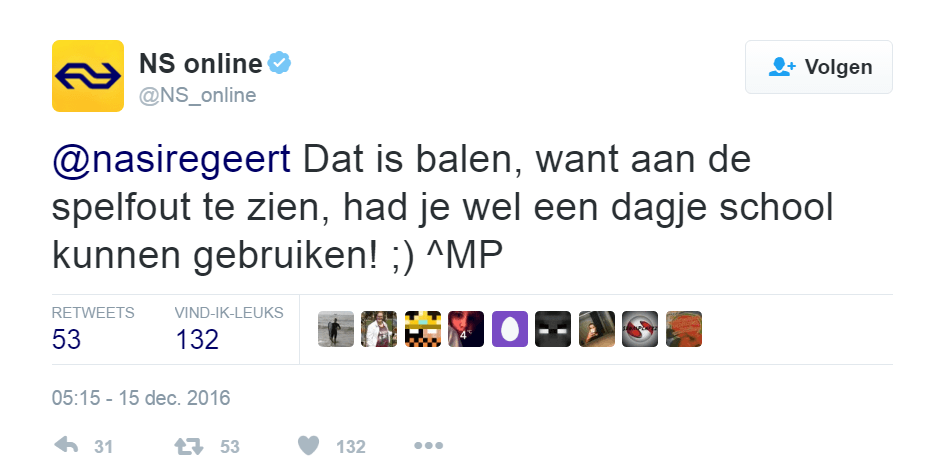Click the @NS_online handle
This screenshot has height=473, width=944.
pos(197,95)
